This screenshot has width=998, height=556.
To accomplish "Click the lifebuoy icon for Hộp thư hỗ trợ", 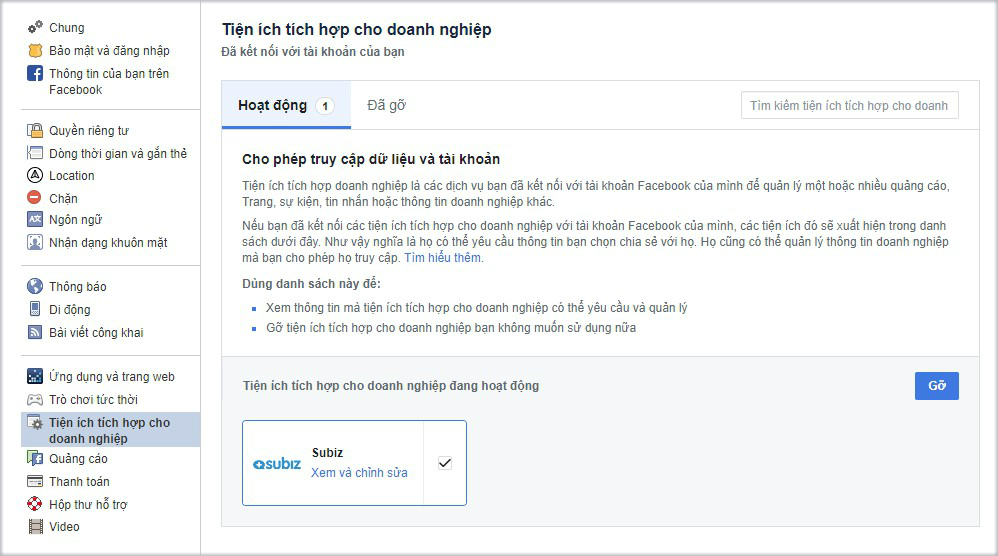I will (35, 504).
